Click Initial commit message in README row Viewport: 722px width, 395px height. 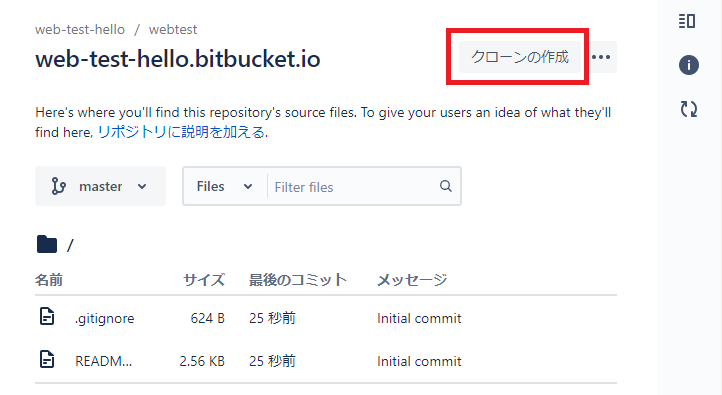click(419, 361)
